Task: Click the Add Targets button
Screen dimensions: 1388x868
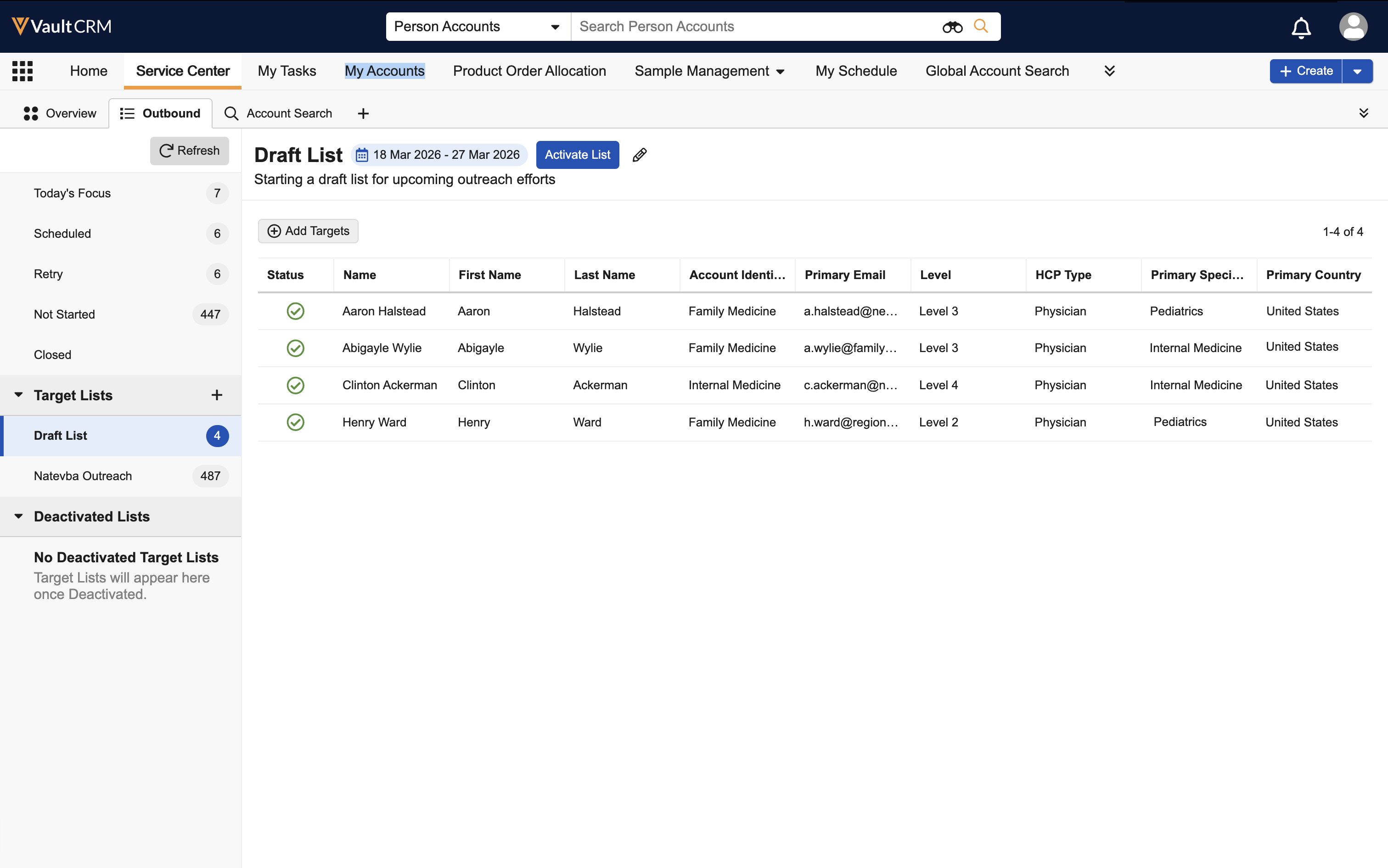Action: click(x=308, y=231)
